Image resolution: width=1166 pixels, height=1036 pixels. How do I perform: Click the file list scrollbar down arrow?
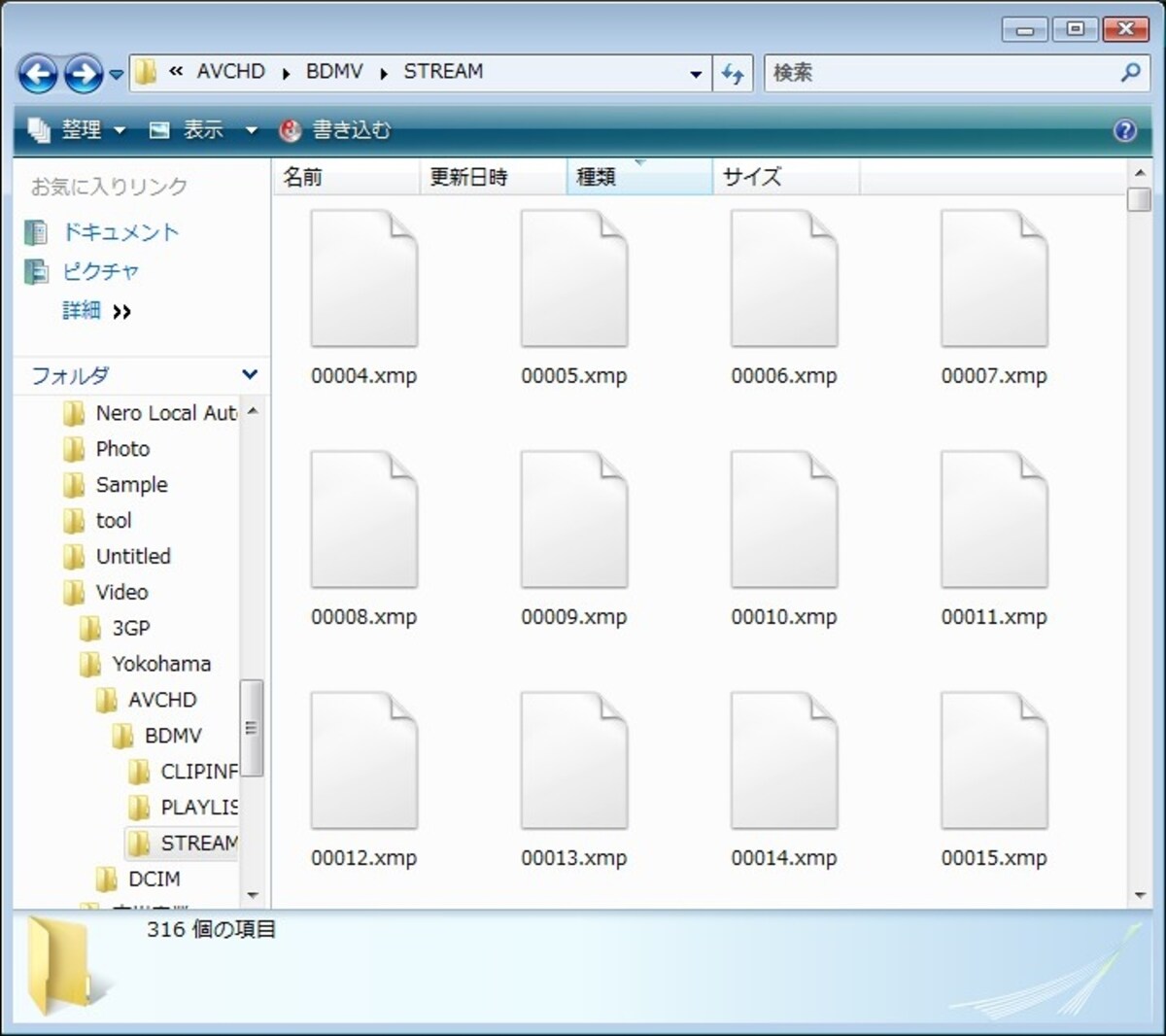(x=1140, y=896)
